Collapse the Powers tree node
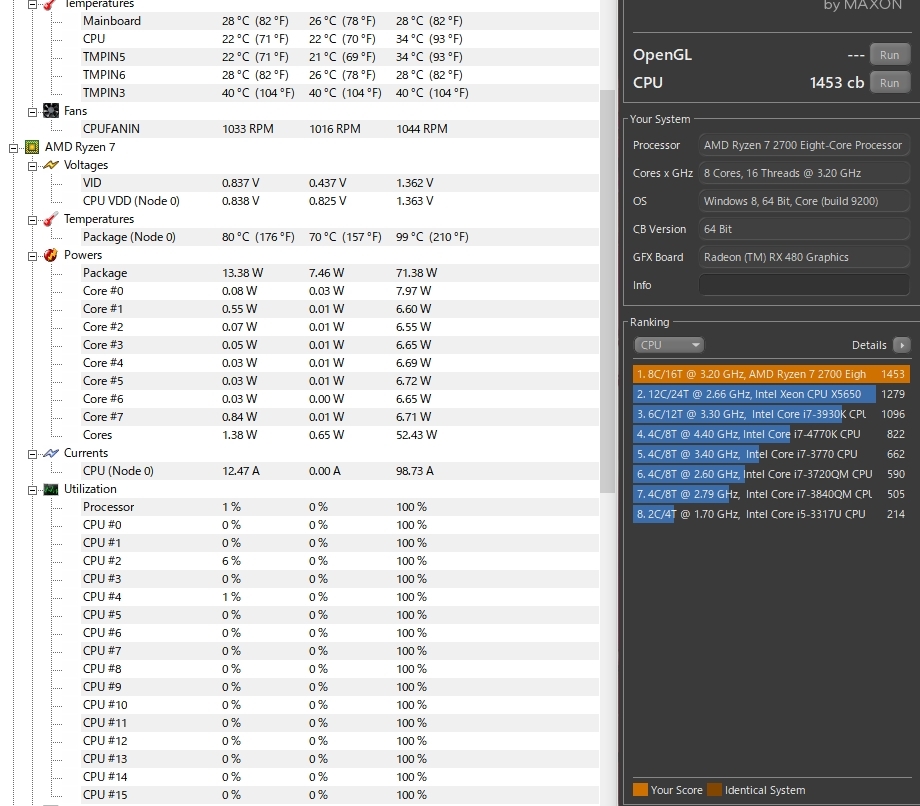The image size is (920, 806). [33, 256]
